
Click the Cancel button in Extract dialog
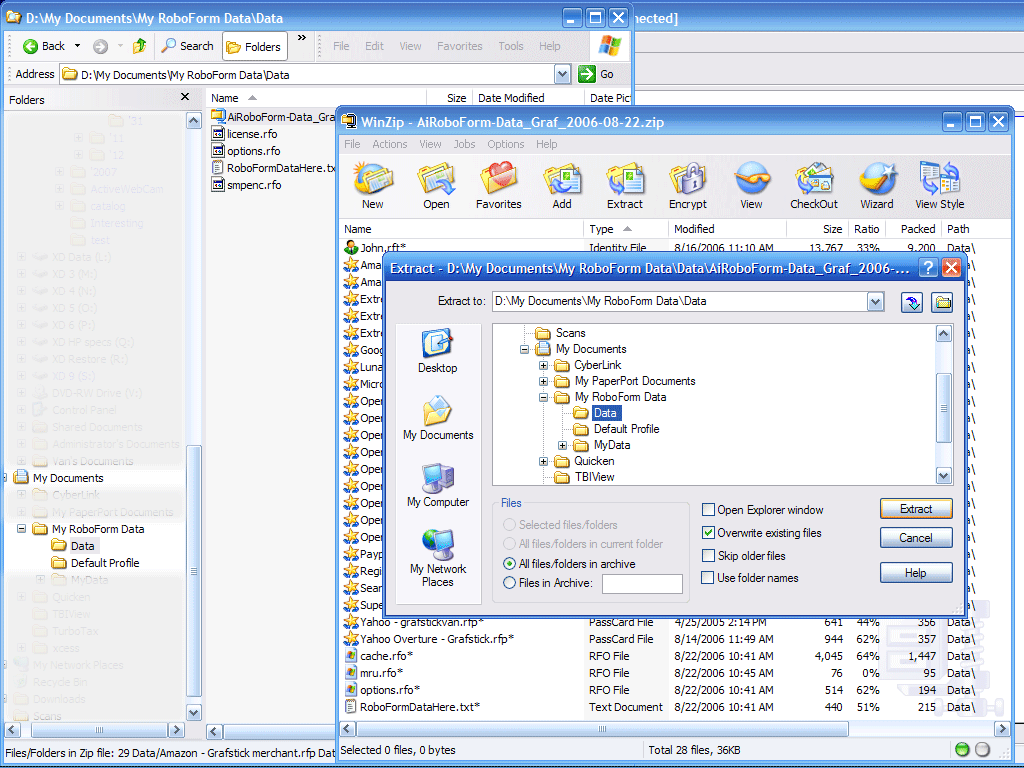[915, 538]
